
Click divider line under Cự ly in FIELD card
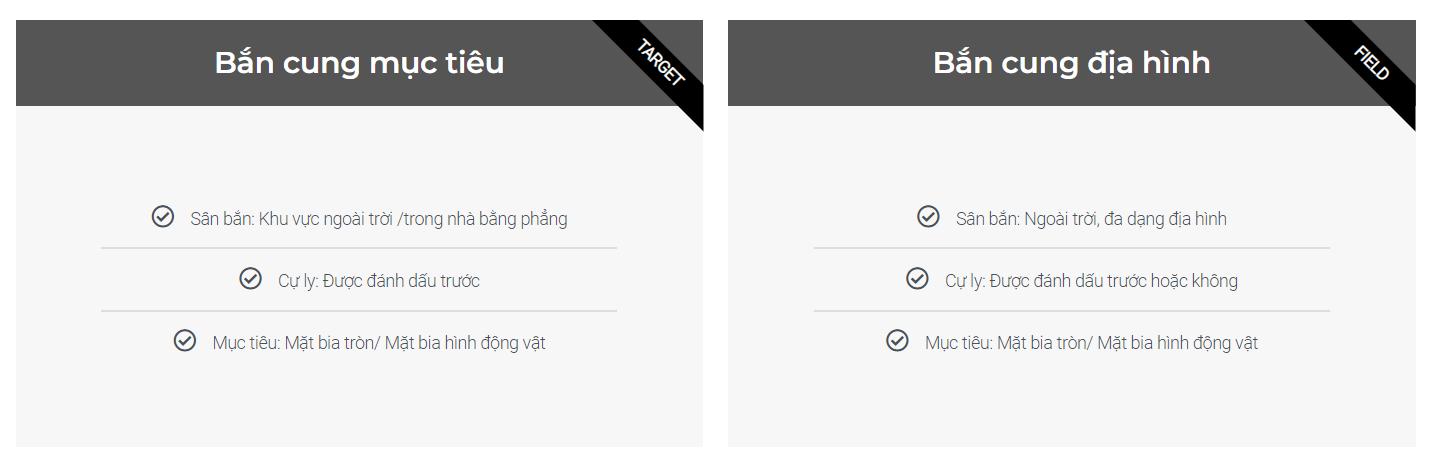[1071, 311]
